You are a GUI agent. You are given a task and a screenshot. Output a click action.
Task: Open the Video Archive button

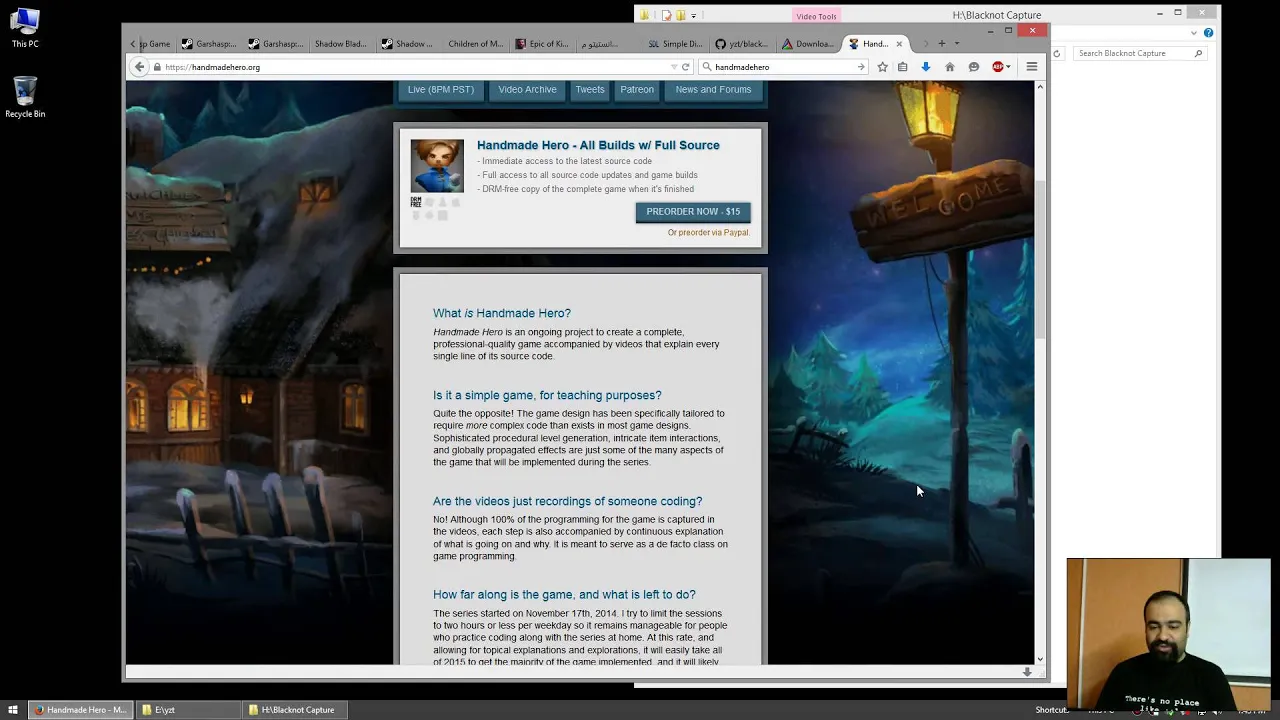click(527, 89)
